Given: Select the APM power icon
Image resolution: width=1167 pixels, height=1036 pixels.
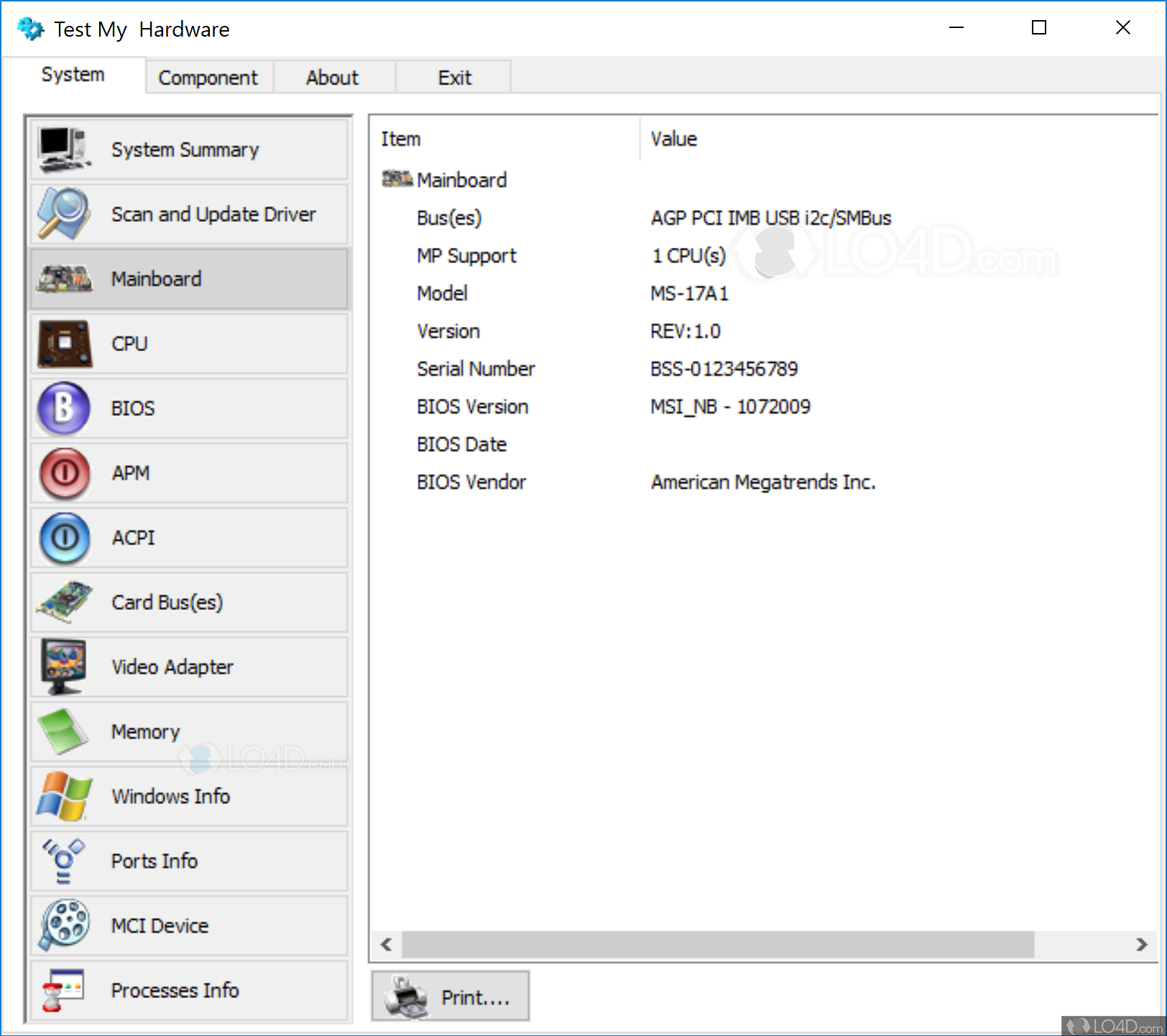Looking at the screenshot, I should (x=65, y=472).
